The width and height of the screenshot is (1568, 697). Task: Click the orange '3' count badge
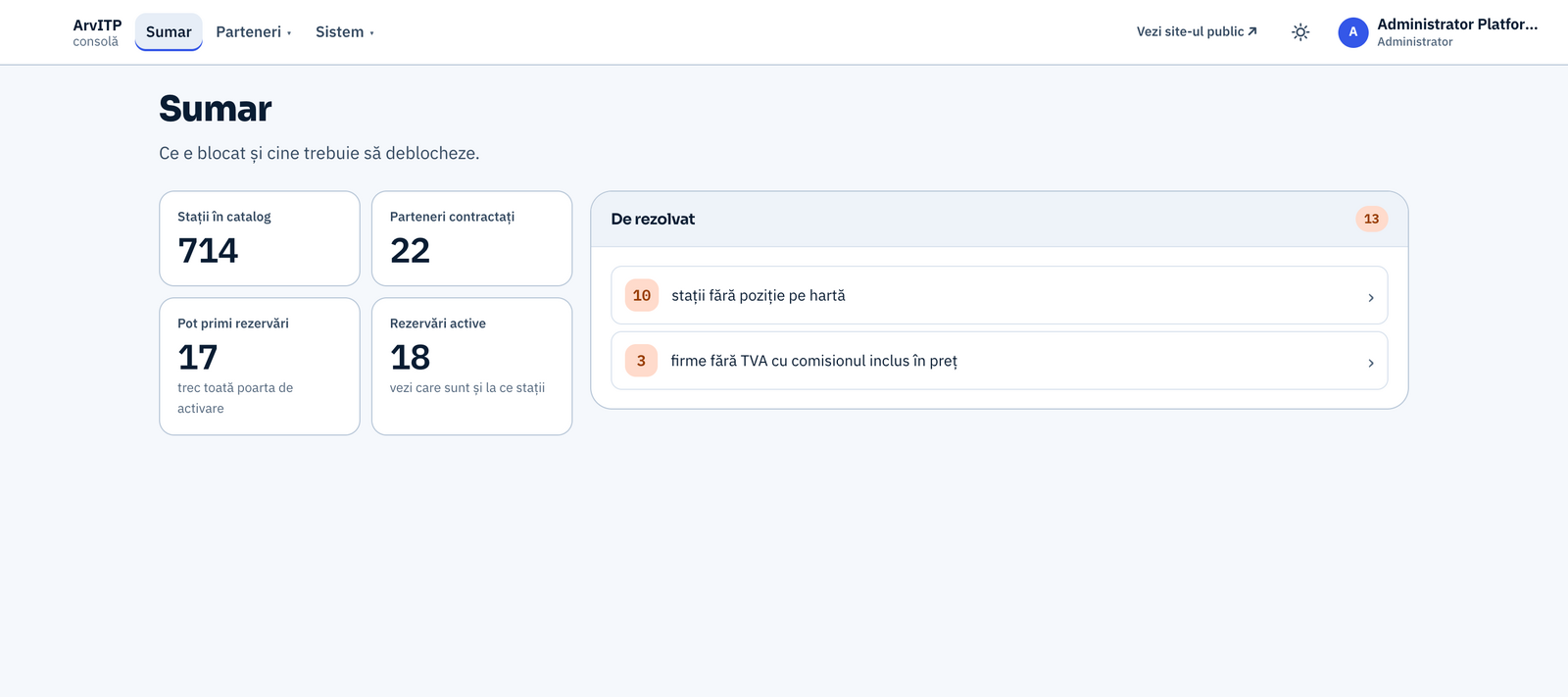tap(642, 361)
